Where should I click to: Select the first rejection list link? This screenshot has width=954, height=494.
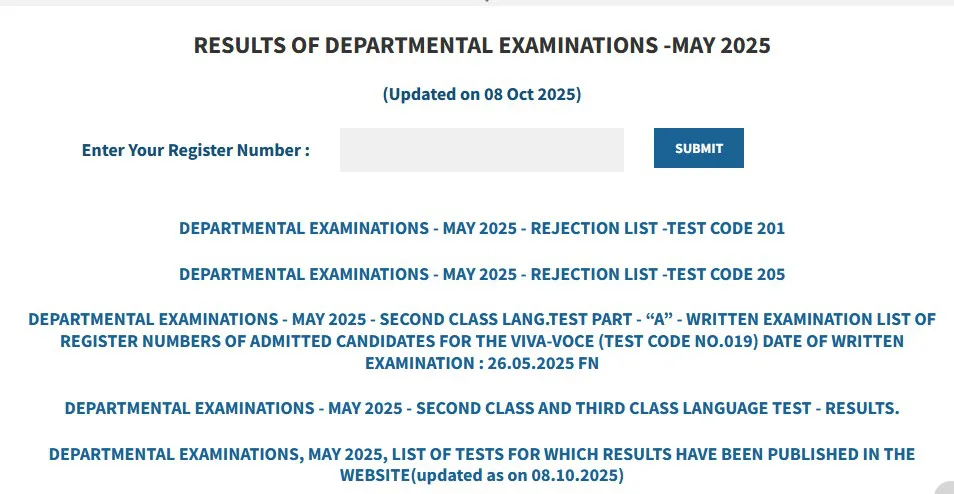(481, 228)
